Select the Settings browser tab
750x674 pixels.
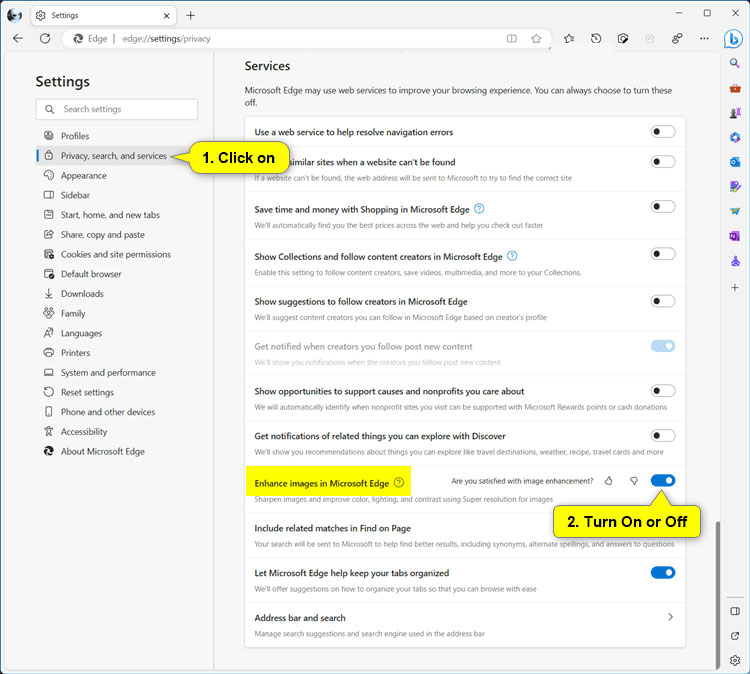103,15
